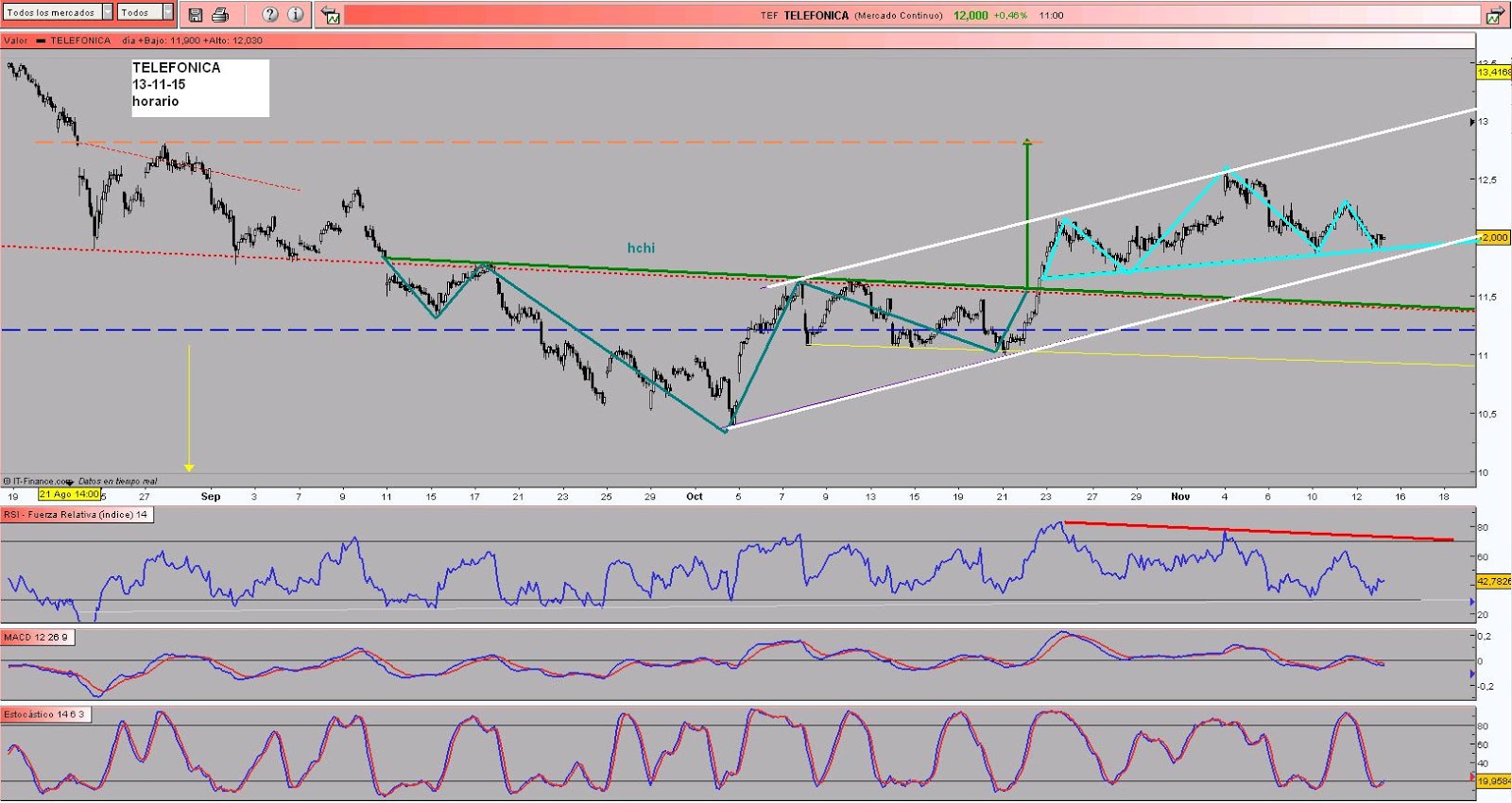Open help via the question mark icon
This screenshot has height=803, width=1512.
click(270, 14)
